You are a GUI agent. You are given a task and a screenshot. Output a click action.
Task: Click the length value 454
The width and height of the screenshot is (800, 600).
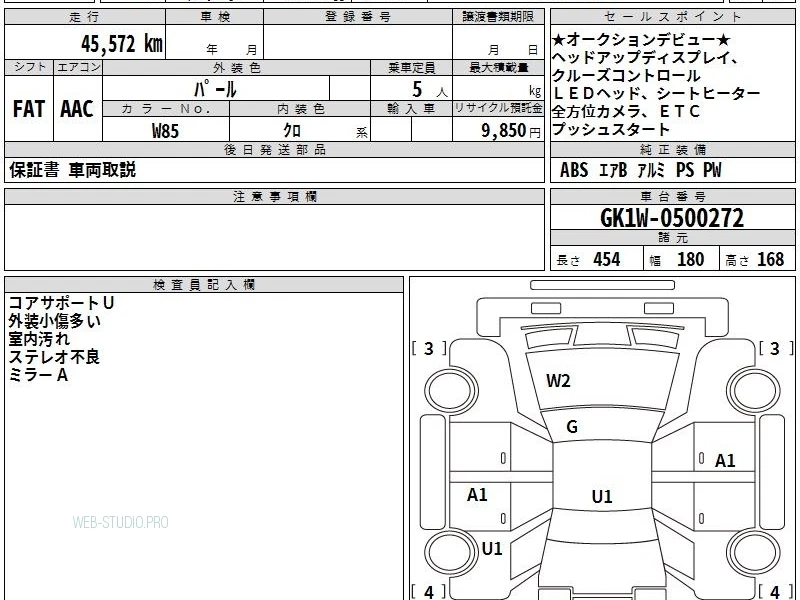(x=607, y=259)
